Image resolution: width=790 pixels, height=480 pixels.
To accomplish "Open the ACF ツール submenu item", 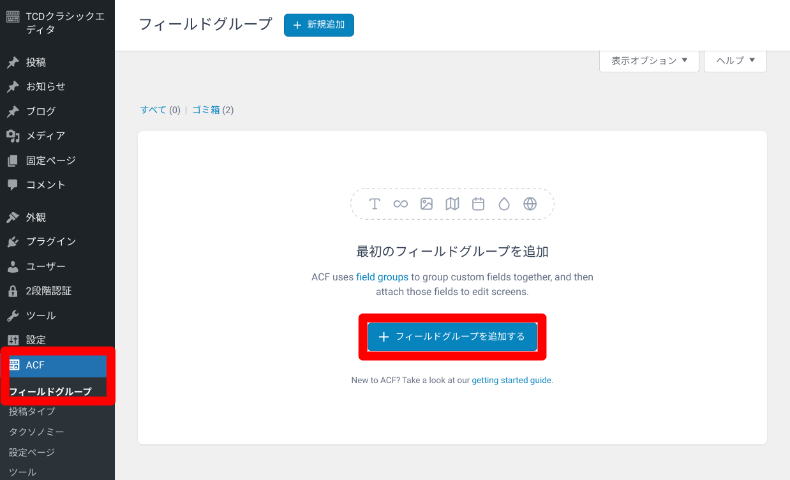I will 23,472.
